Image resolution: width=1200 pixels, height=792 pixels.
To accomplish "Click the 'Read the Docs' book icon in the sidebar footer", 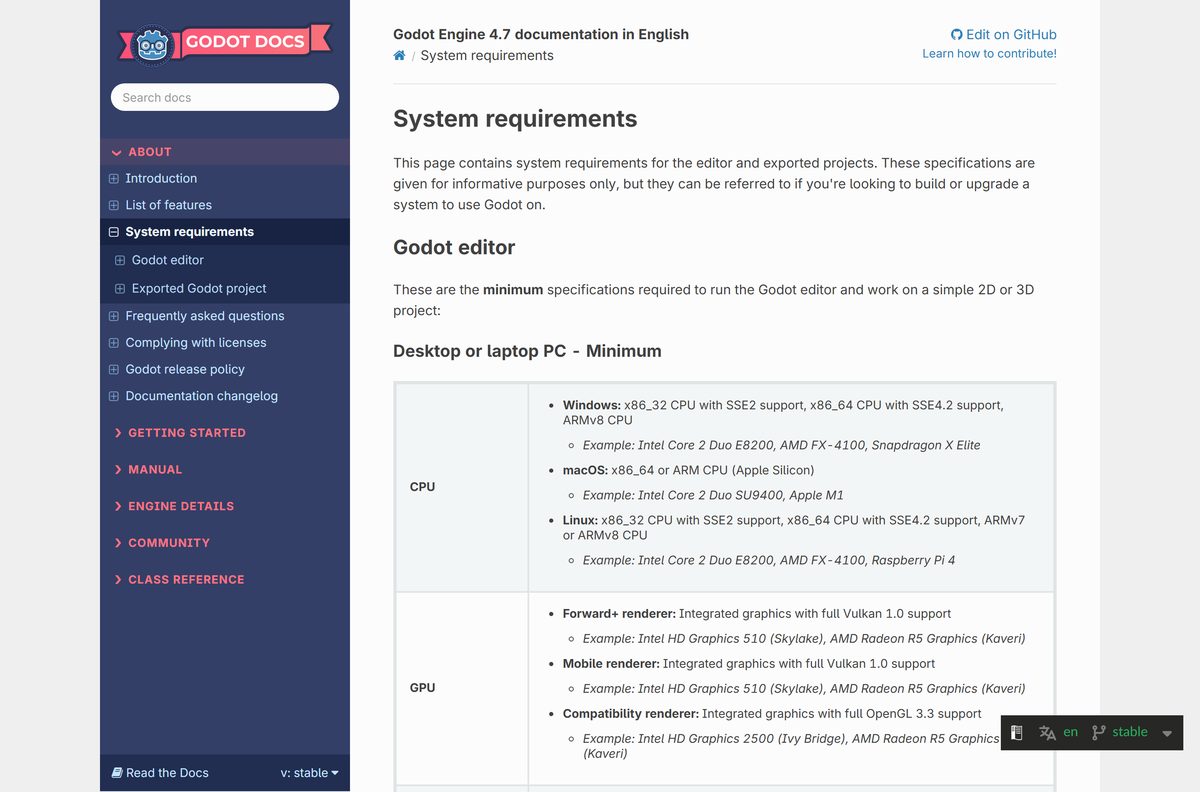I will 117,773.
